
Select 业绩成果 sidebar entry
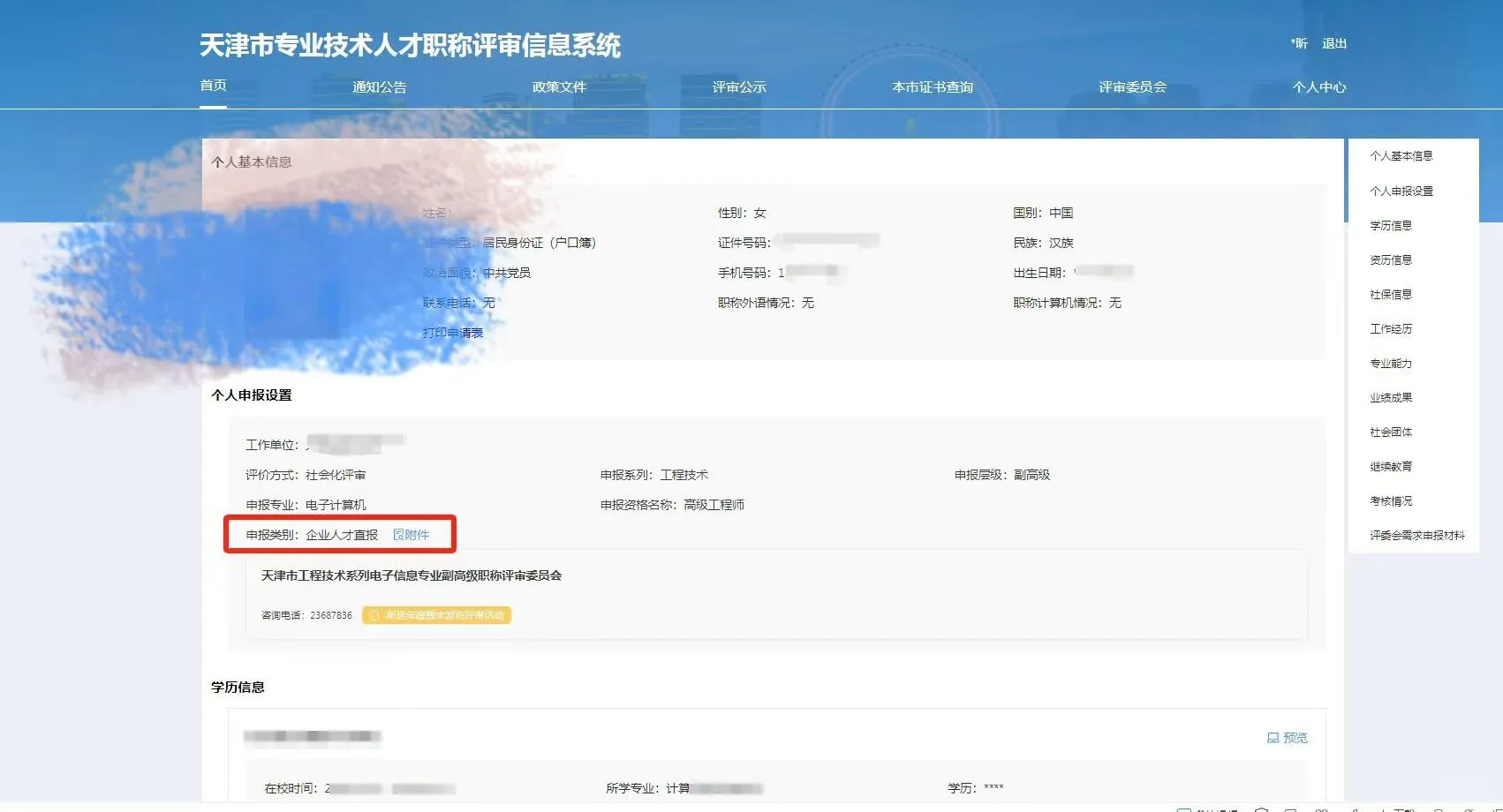click(1391, 397)
